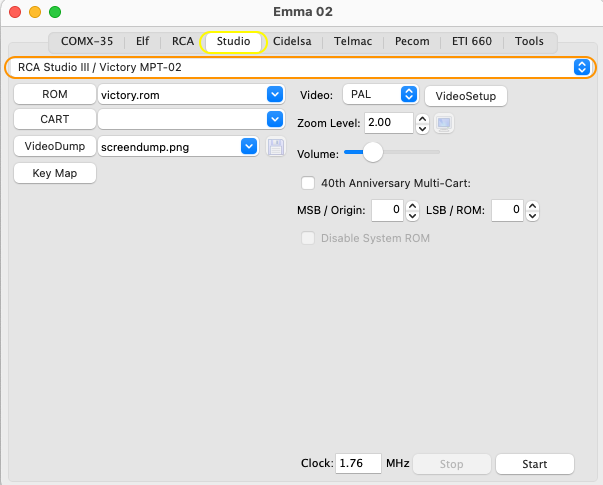Click the VideoDump button
603x485 pixels.
point(55,146)
